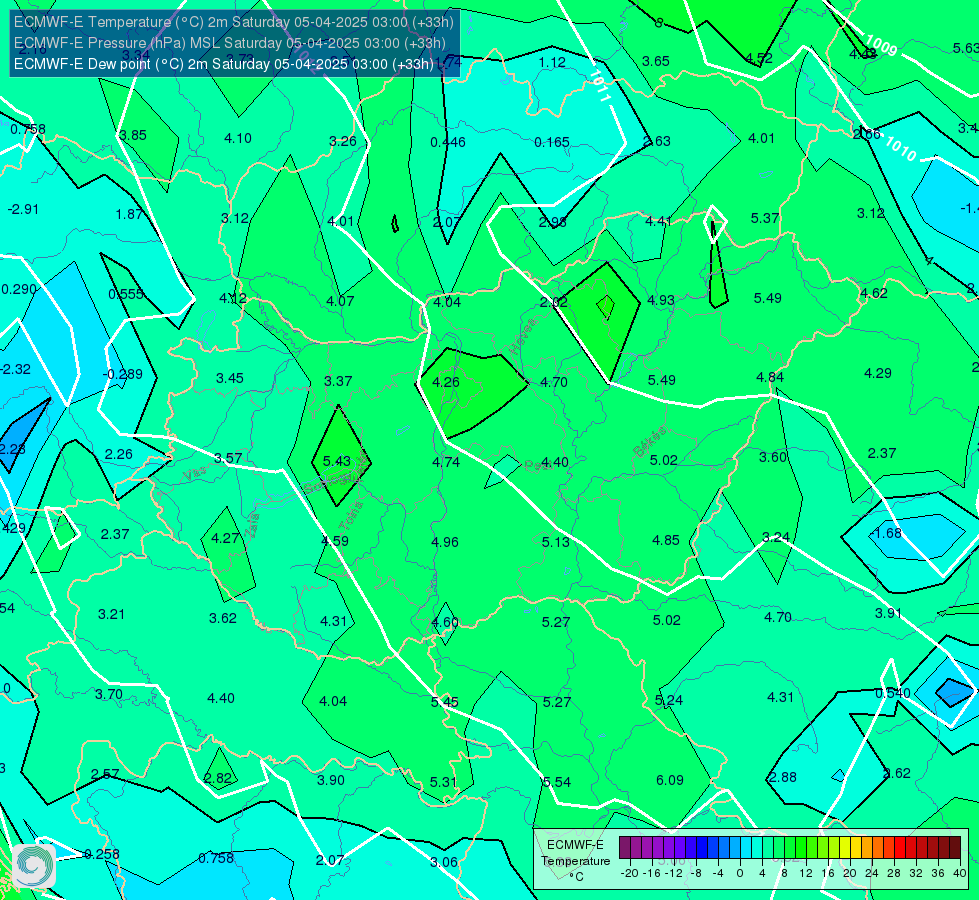Click the 3.21 dew point value
Screen dimensions: 979x900
point(111,615)
